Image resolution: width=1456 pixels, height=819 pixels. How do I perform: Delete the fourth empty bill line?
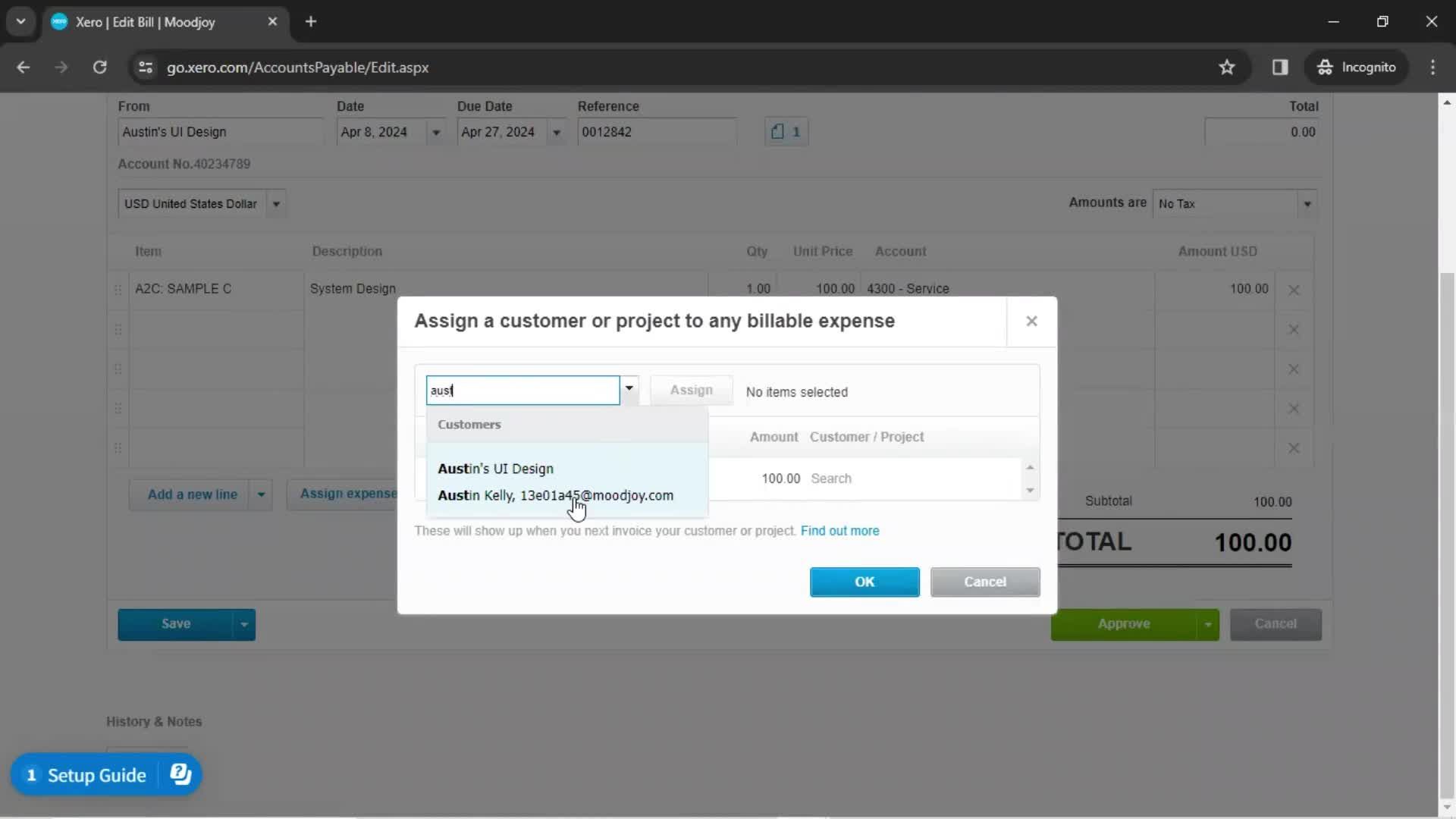click(x=1294, y=408)
